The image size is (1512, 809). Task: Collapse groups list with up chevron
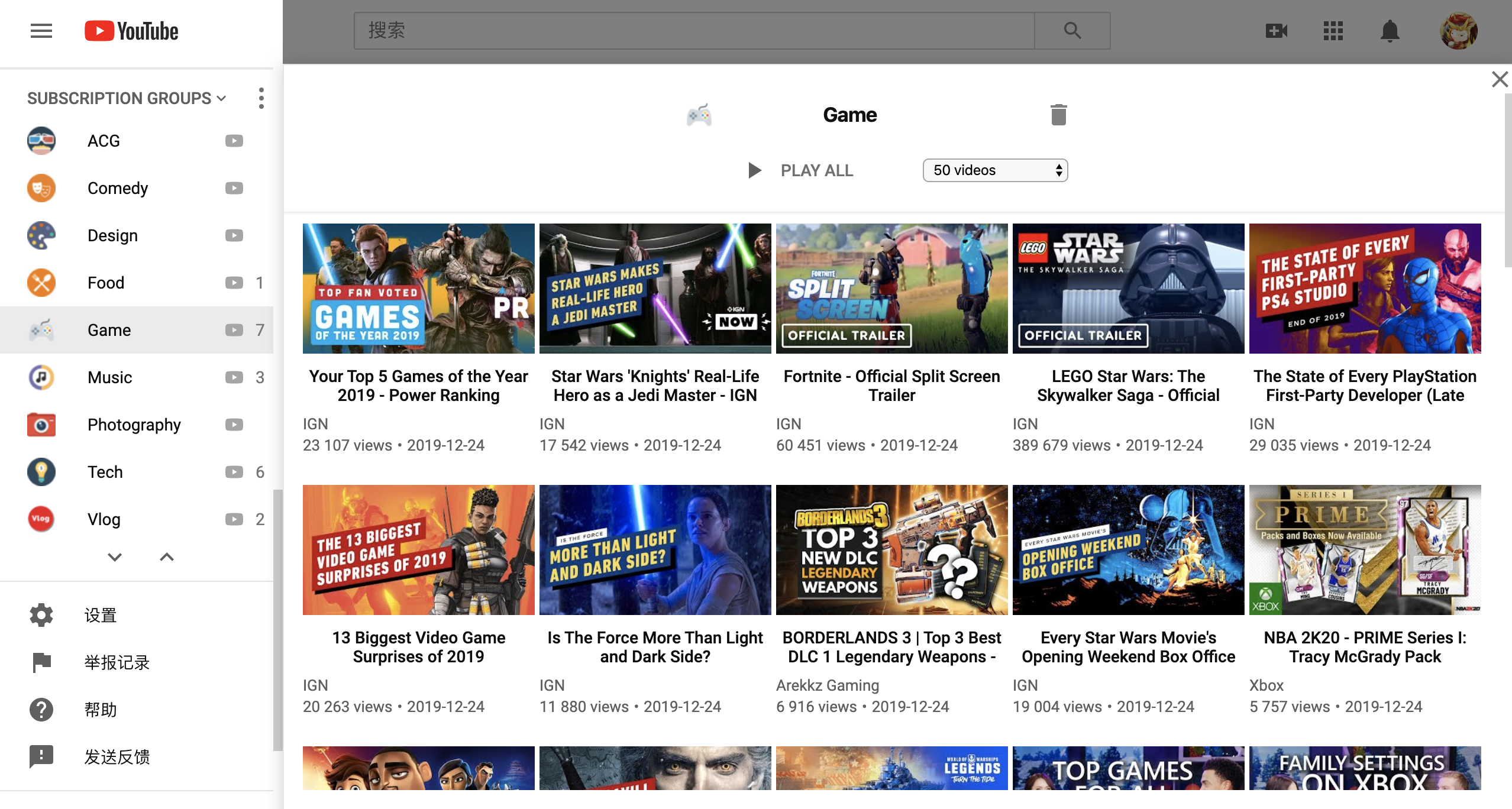(167, 557)
